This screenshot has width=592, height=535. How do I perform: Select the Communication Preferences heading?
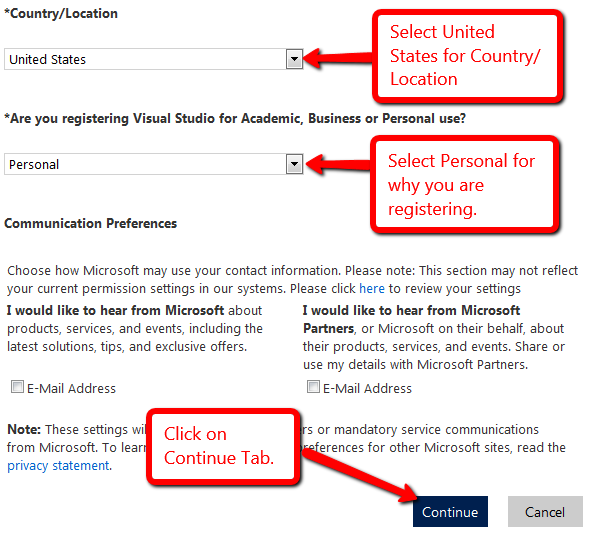coord(91,224)
